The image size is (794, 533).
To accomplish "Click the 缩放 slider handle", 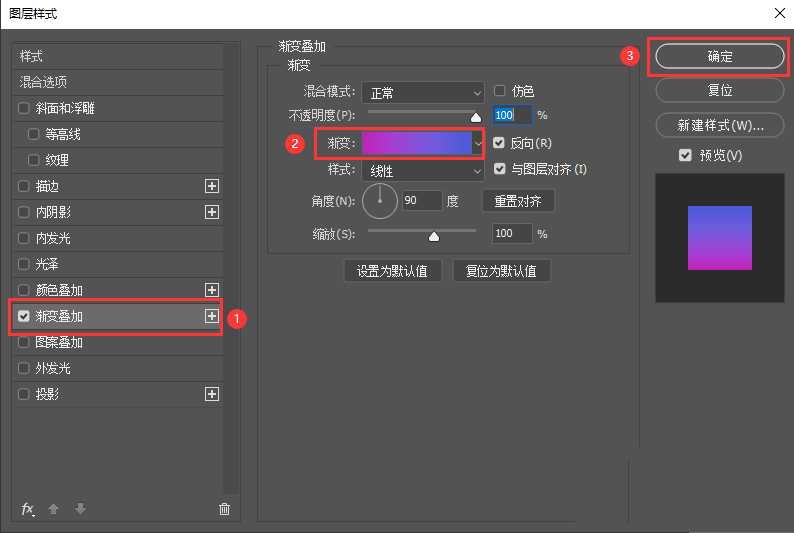I will 433,236.
